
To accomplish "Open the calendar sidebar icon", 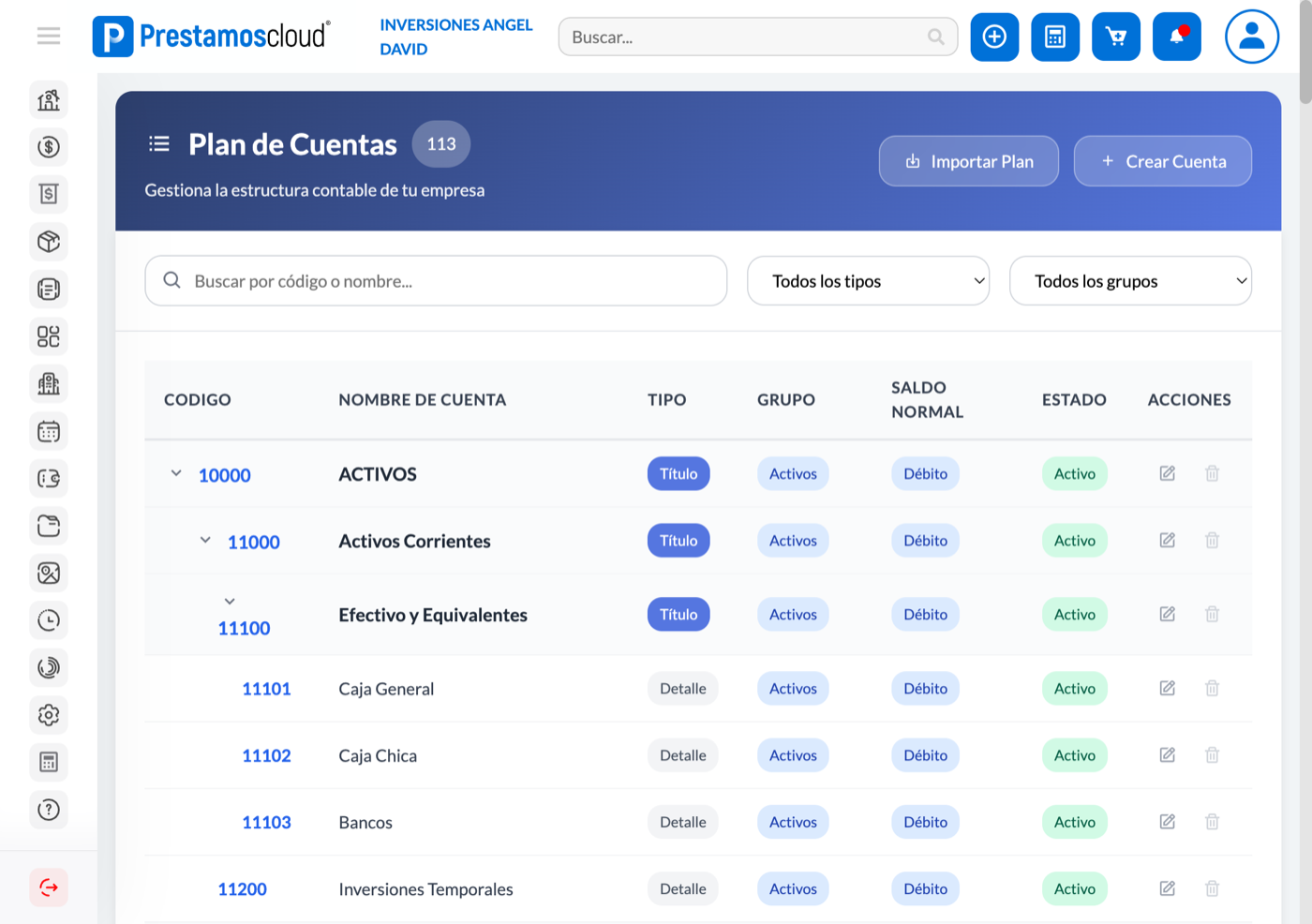I will tap(49, 431).
